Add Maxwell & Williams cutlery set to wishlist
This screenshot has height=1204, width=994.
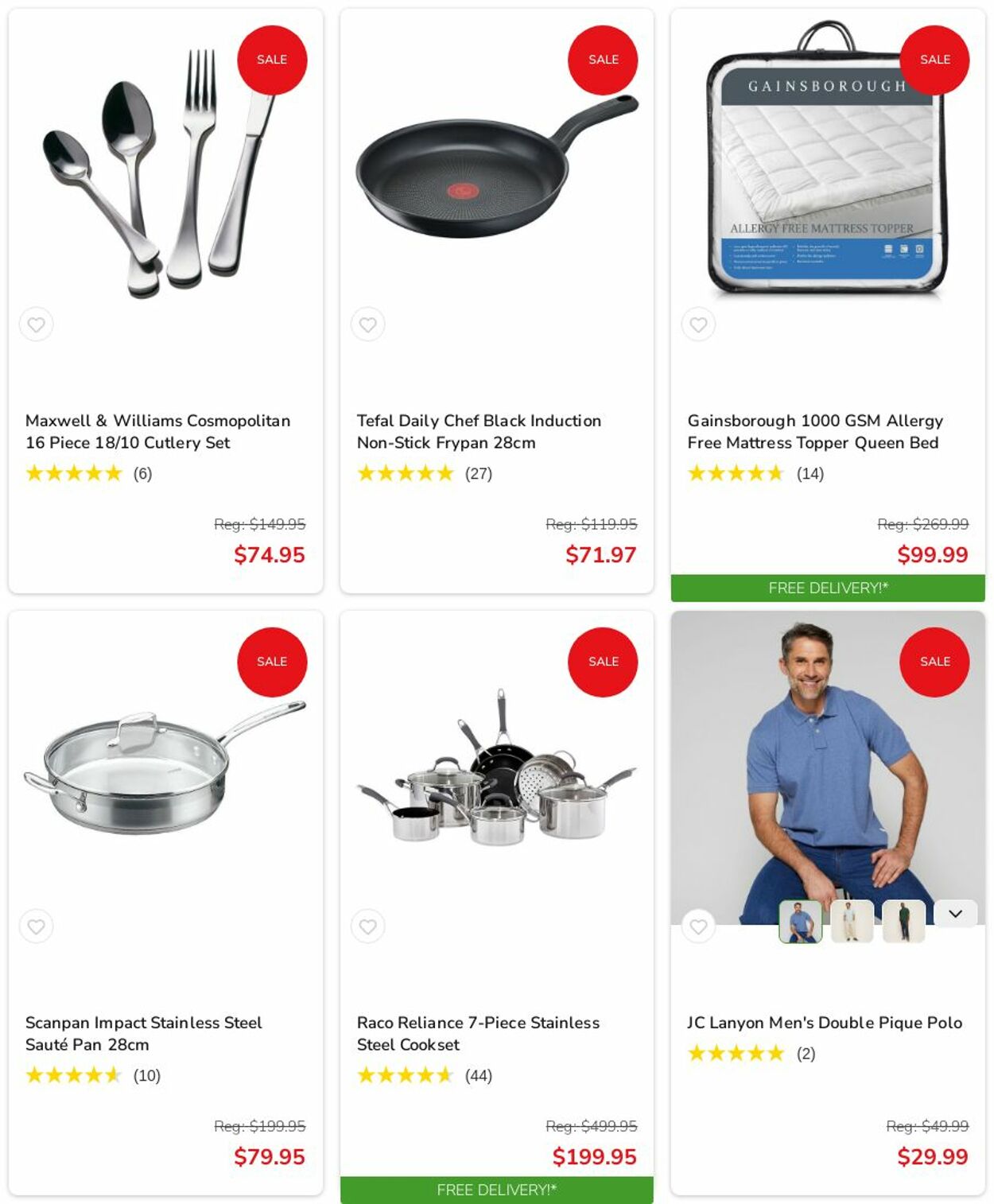(x=36, y=324)
